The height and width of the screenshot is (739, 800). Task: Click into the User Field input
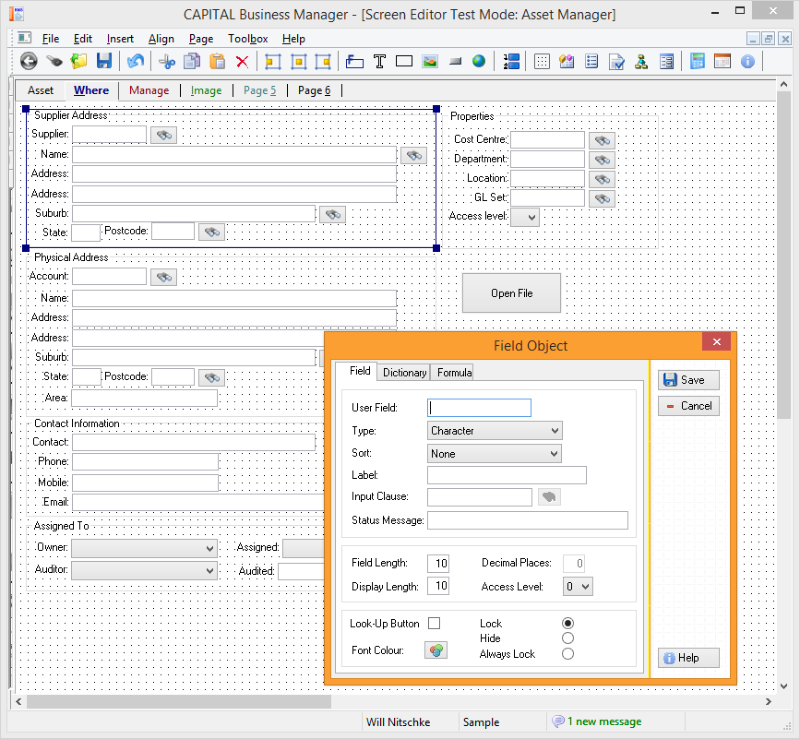(x=479, y=407)
